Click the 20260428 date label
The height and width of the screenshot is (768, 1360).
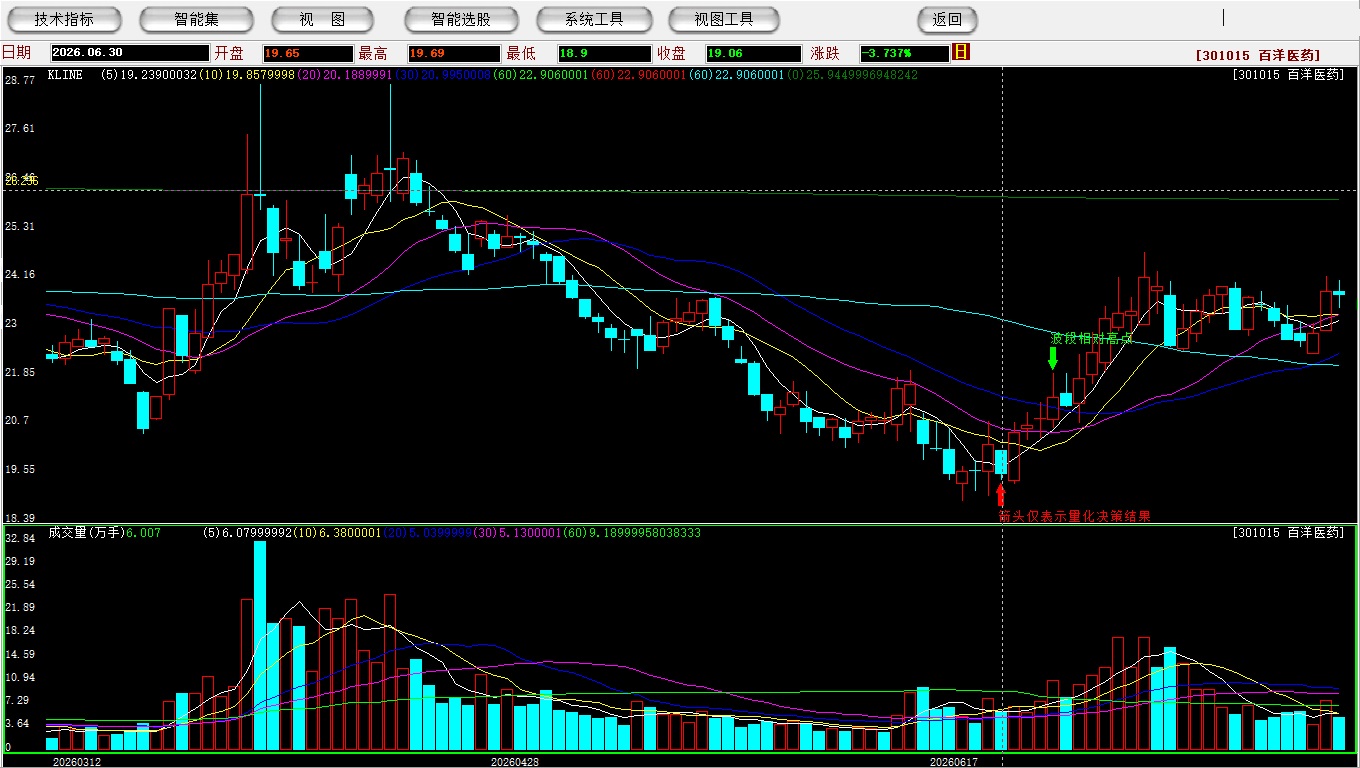click(x=515, y=762)
